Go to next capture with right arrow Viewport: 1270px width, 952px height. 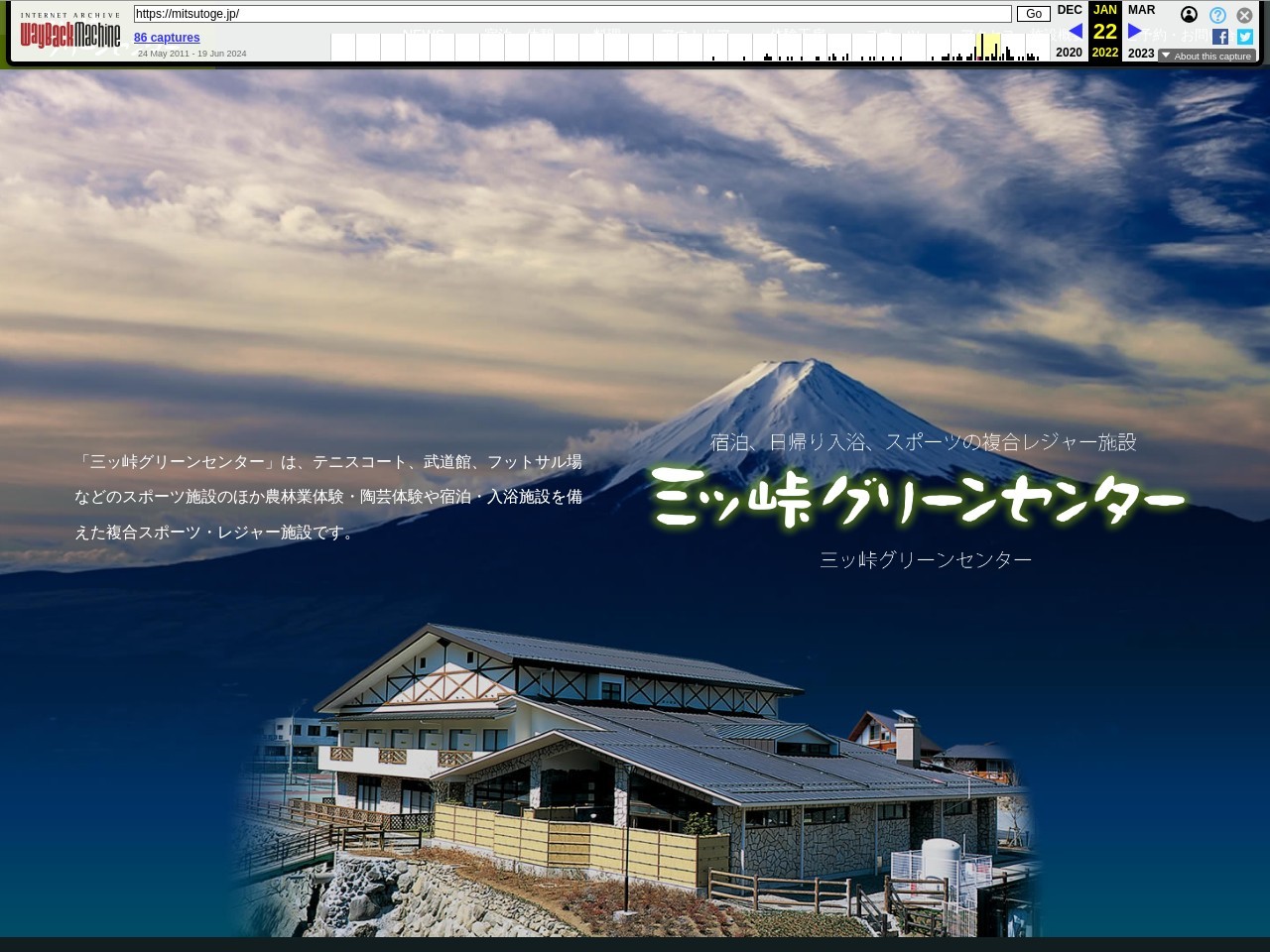click(1134, 31)
